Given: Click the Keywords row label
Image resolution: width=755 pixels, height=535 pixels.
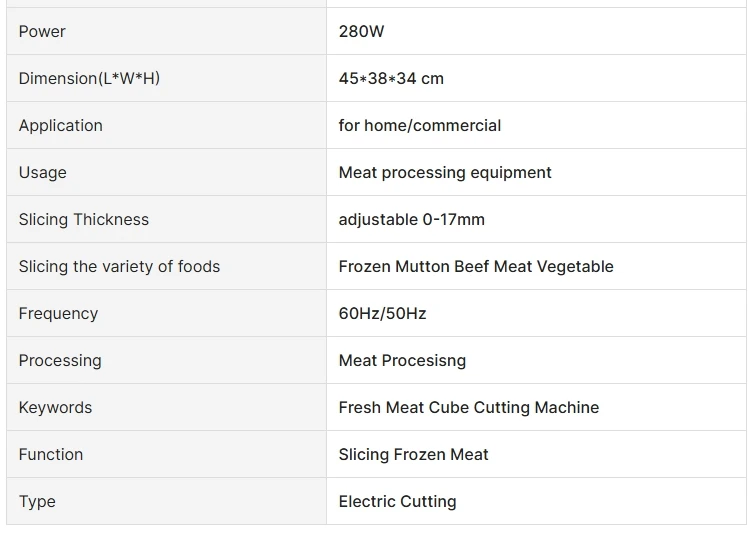Looking at the screenshot, I should (x=55, y=407).
